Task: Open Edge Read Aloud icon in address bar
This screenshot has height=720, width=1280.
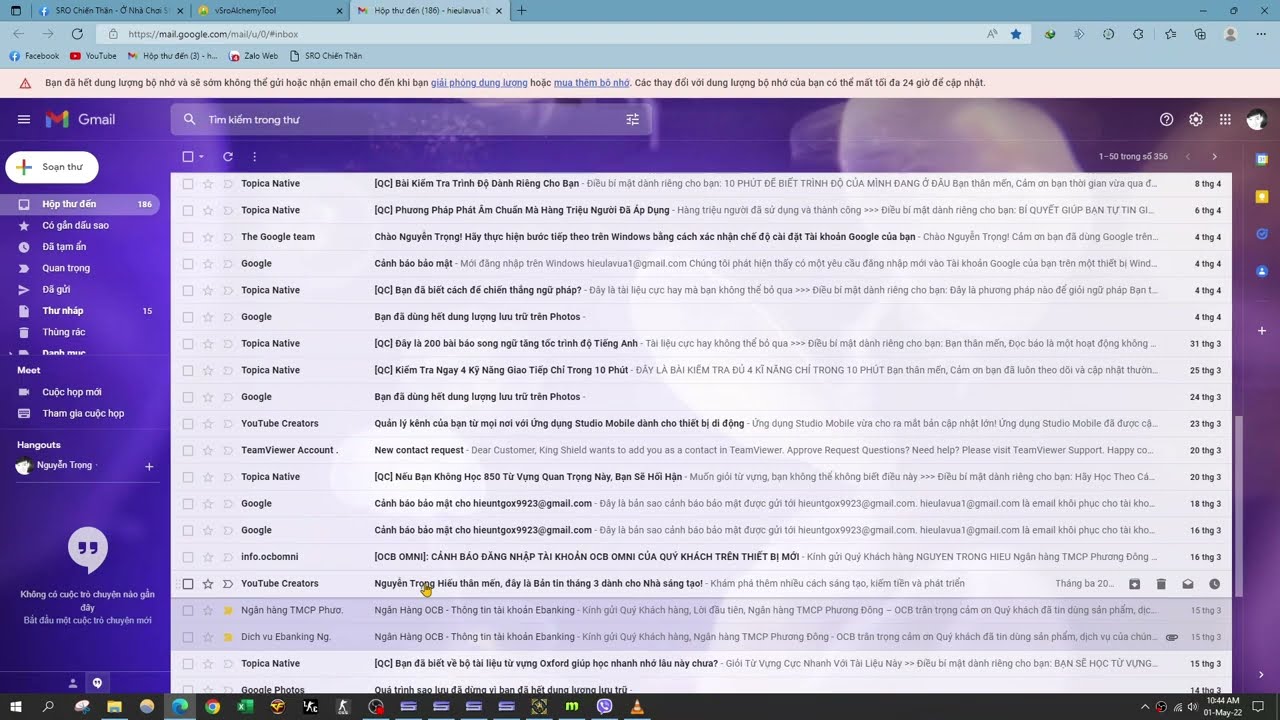Action: click(x=992, y=34)
